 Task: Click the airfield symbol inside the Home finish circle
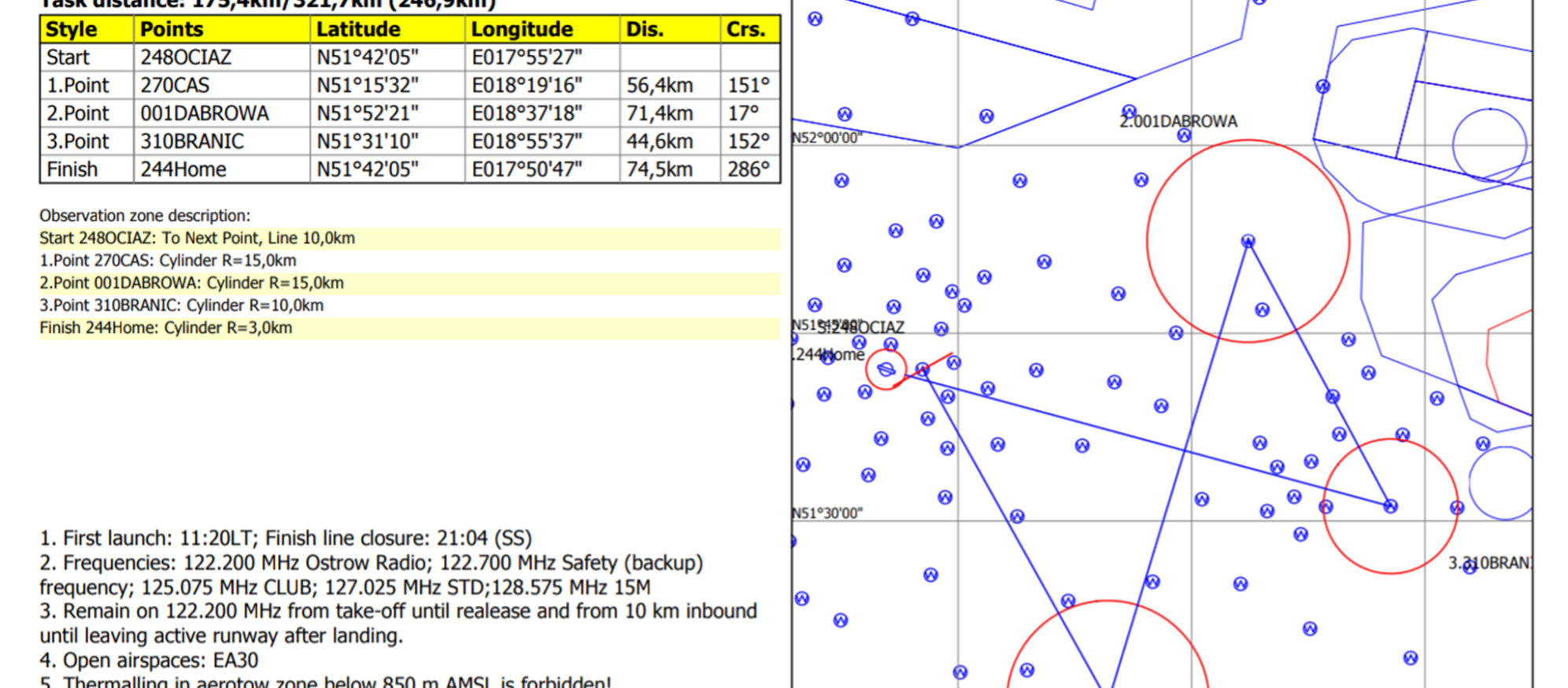coord(886,370)
